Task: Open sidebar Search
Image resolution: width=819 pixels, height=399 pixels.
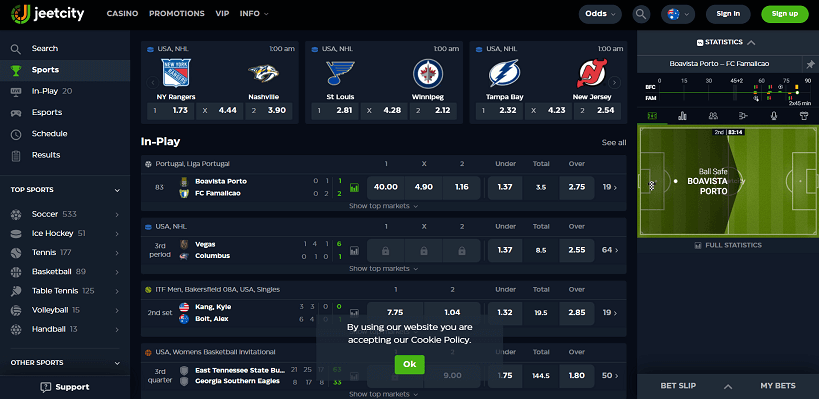Action: coord(65,49)
